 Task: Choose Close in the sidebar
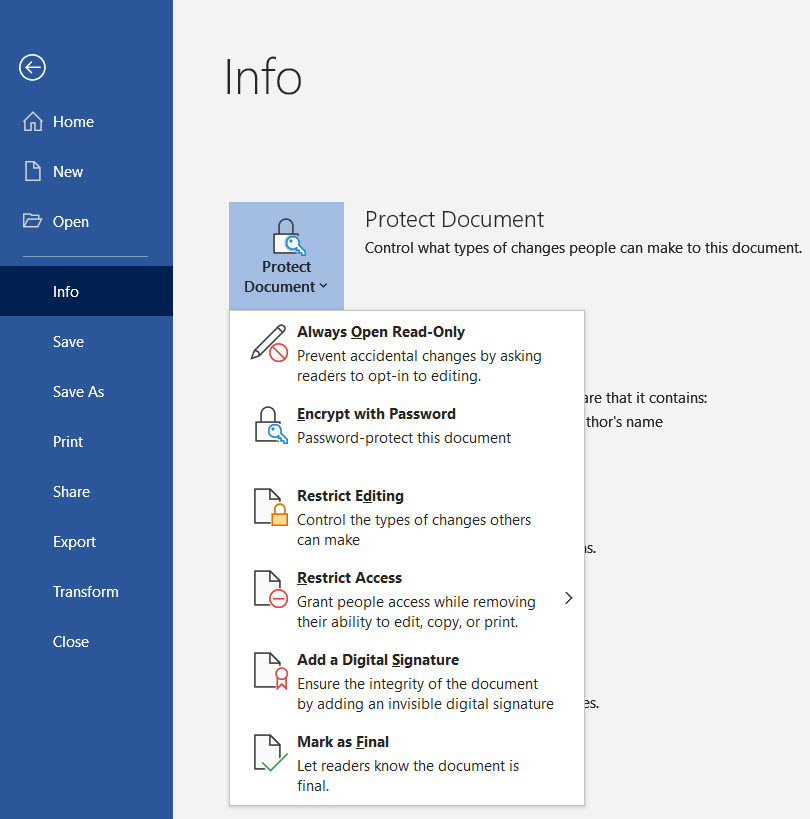pos(86,641)
